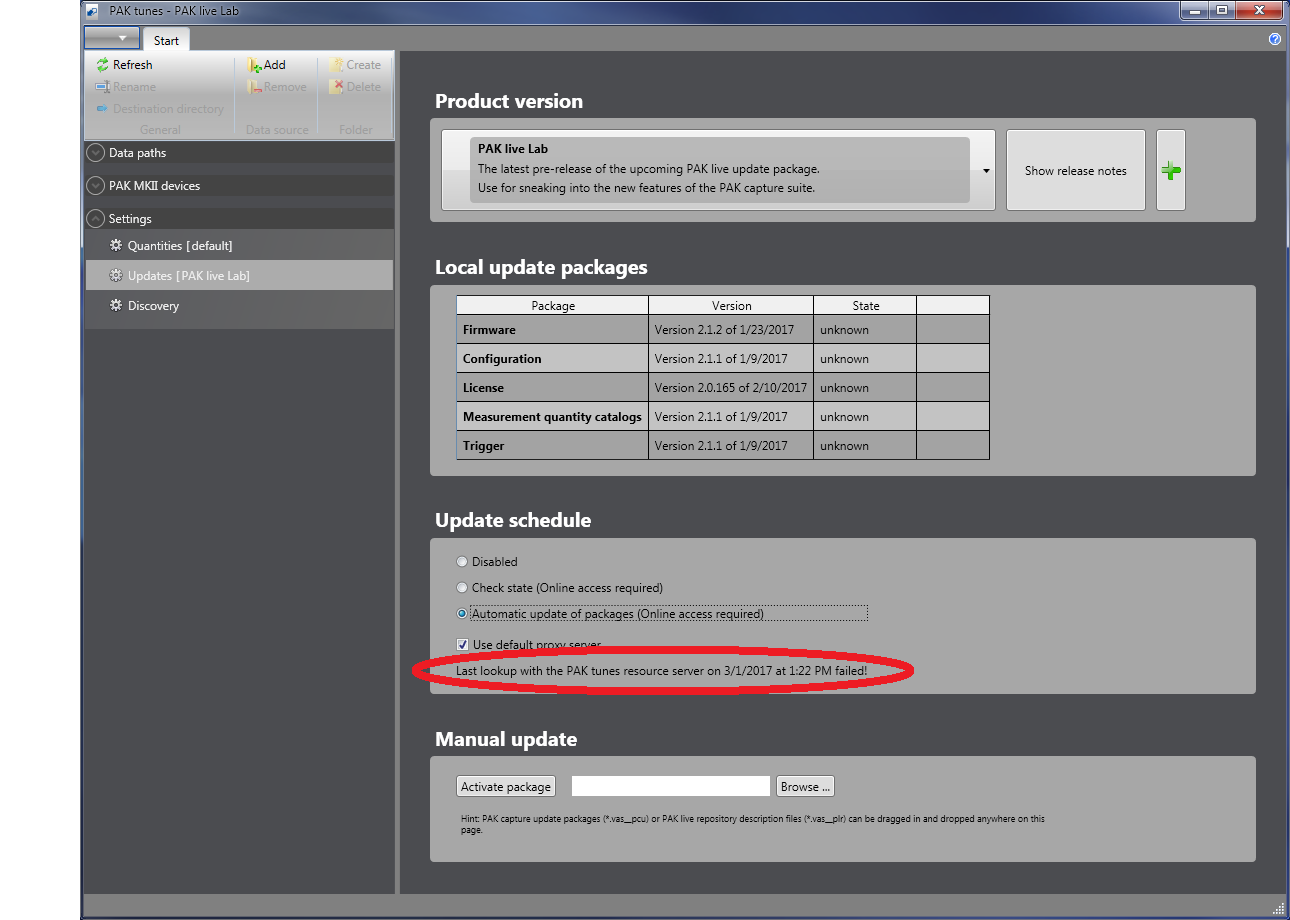Click the Version column header

[x=732, y=306]
